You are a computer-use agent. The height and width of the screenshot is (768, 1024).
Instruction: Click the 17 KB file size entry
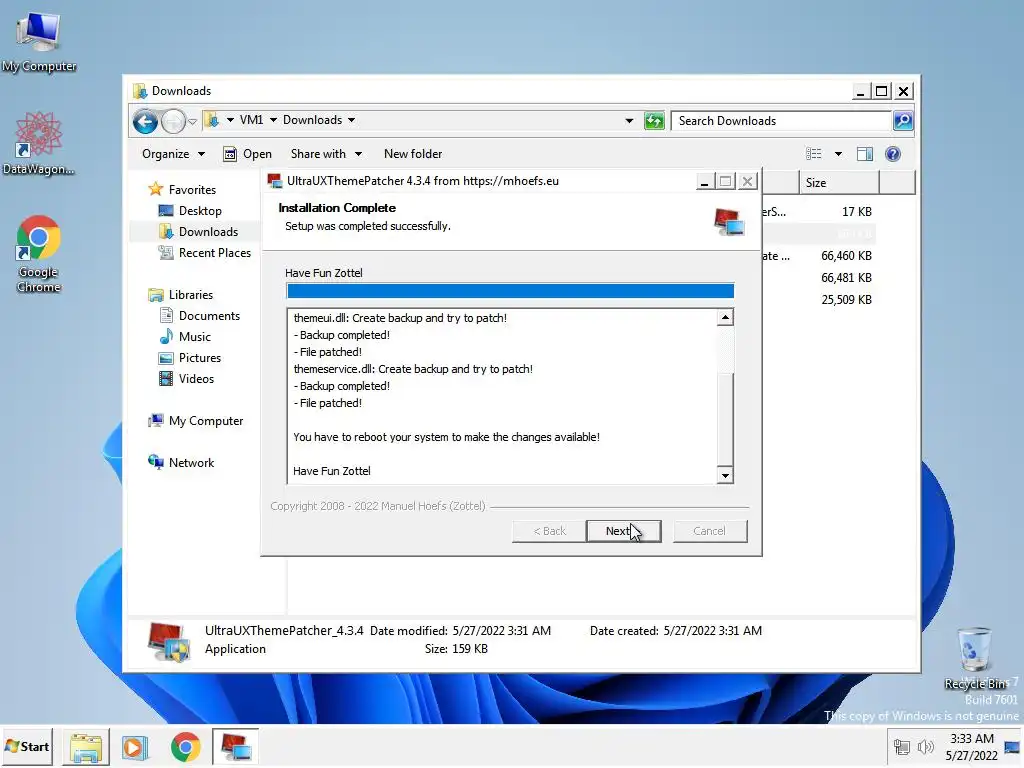[857, 212]
